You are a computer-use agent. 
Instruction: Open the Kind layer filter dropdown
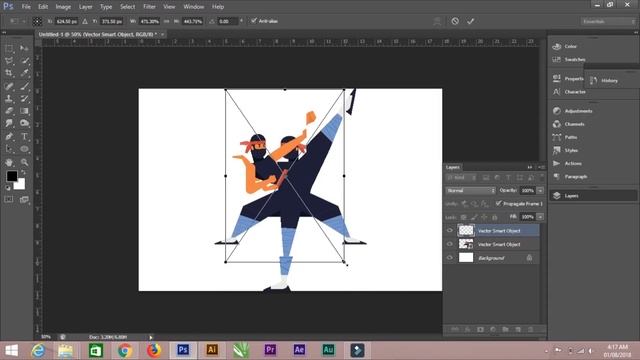pos(462,178)
